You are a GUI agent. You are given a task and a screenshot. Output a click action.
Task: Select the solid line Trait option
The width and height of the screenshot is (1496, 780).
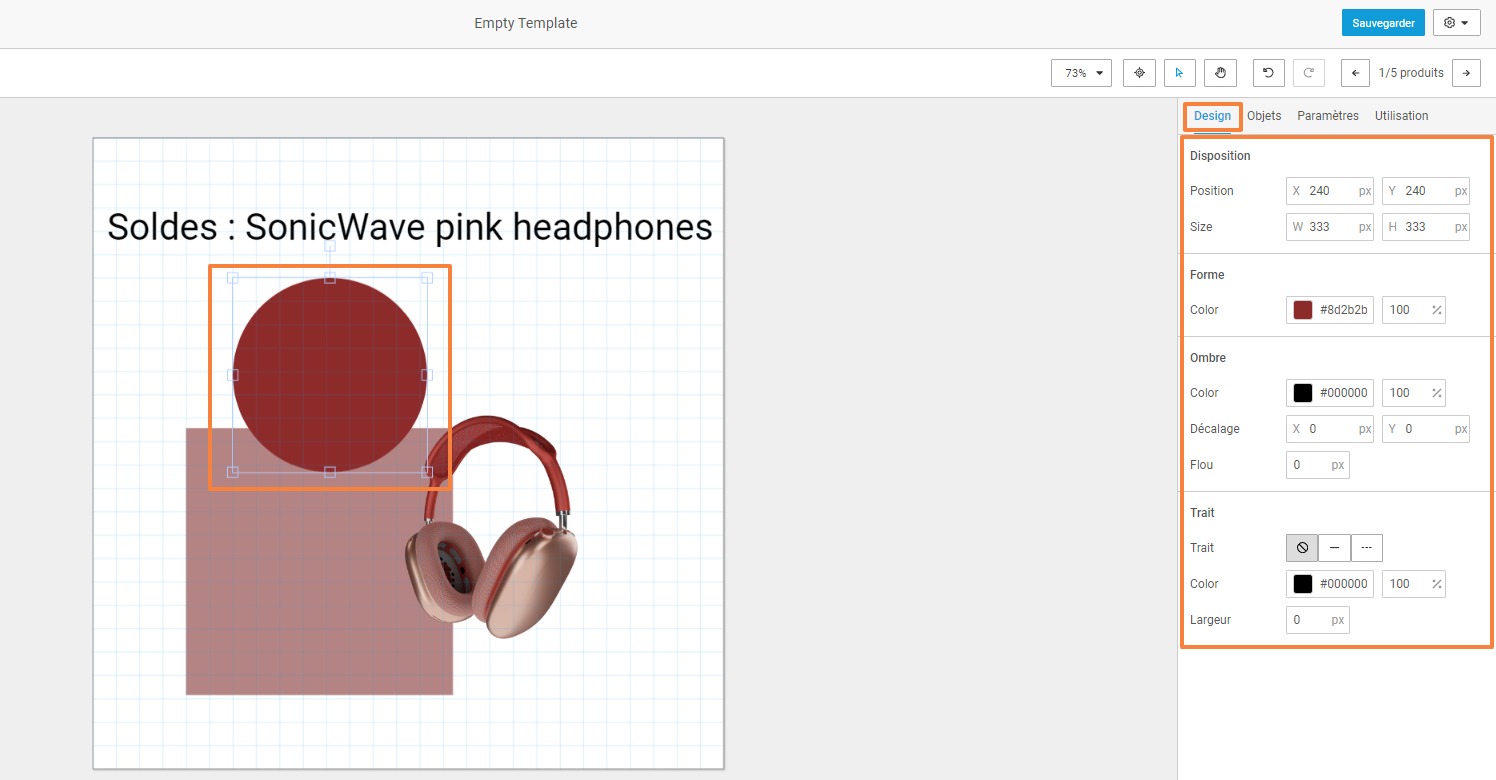point(1334,548)
